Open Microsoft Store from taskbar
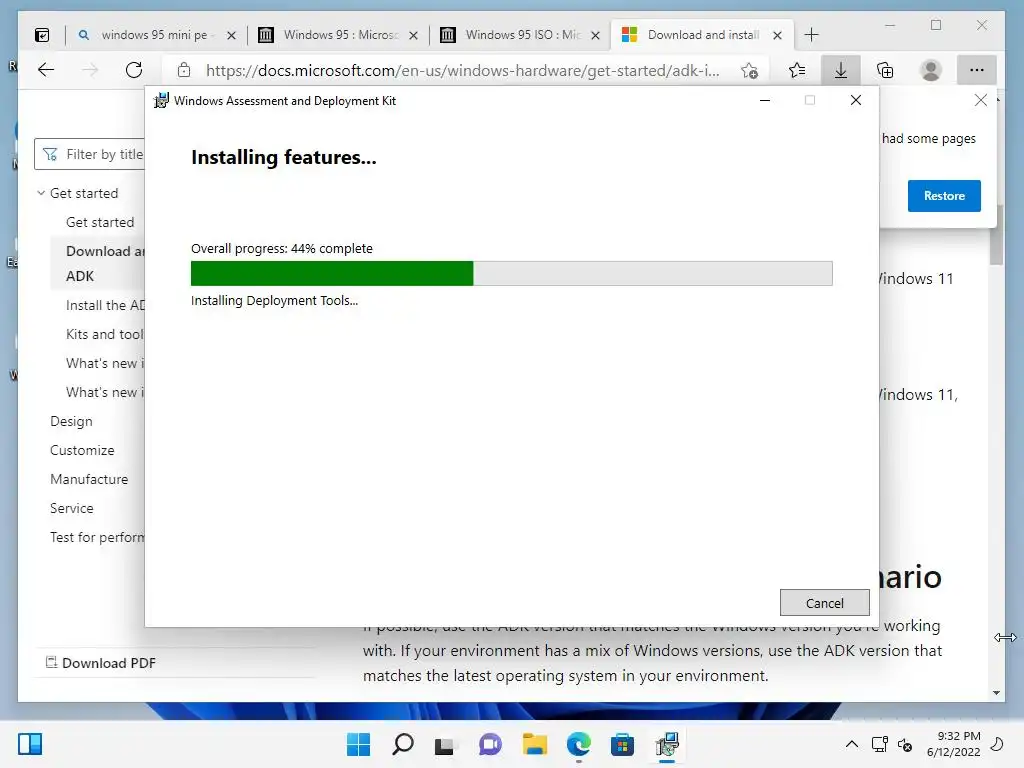Viewport: 1024px width, 768px height. coord(622,744)
